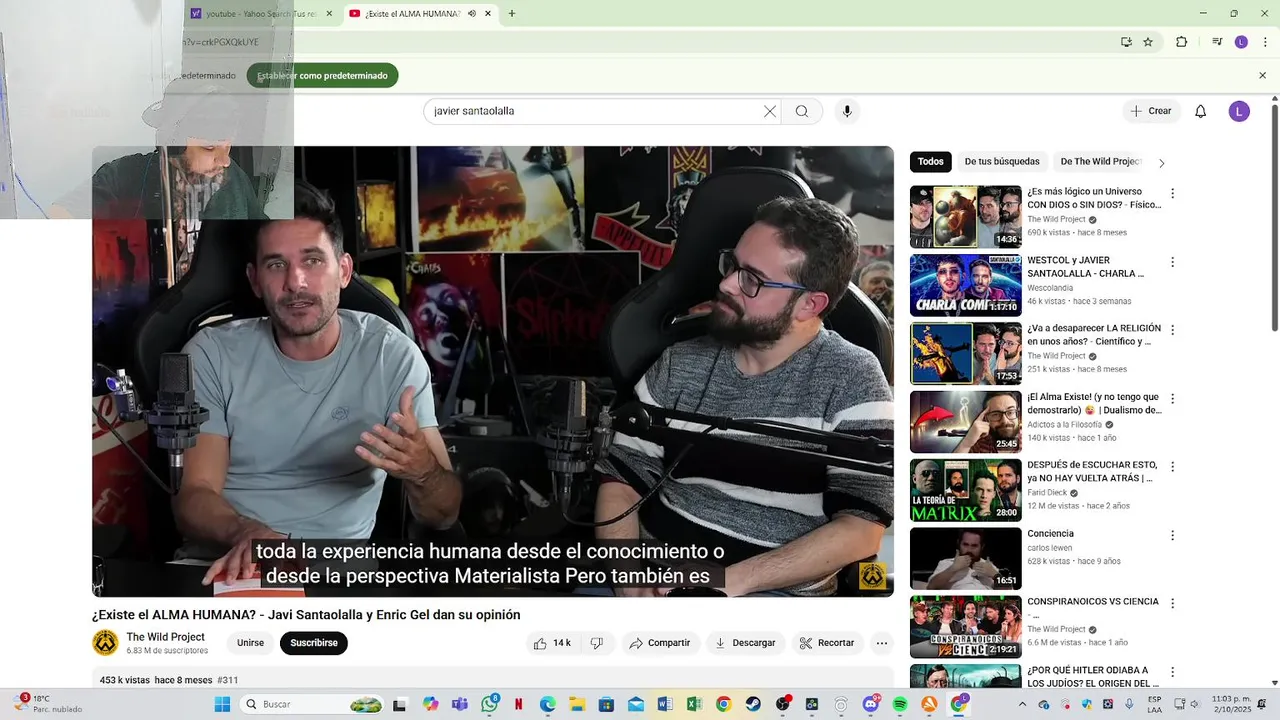Click the install app icon in address bar
This screenshot has height=720, width=1280.
tap(1126, 42)
